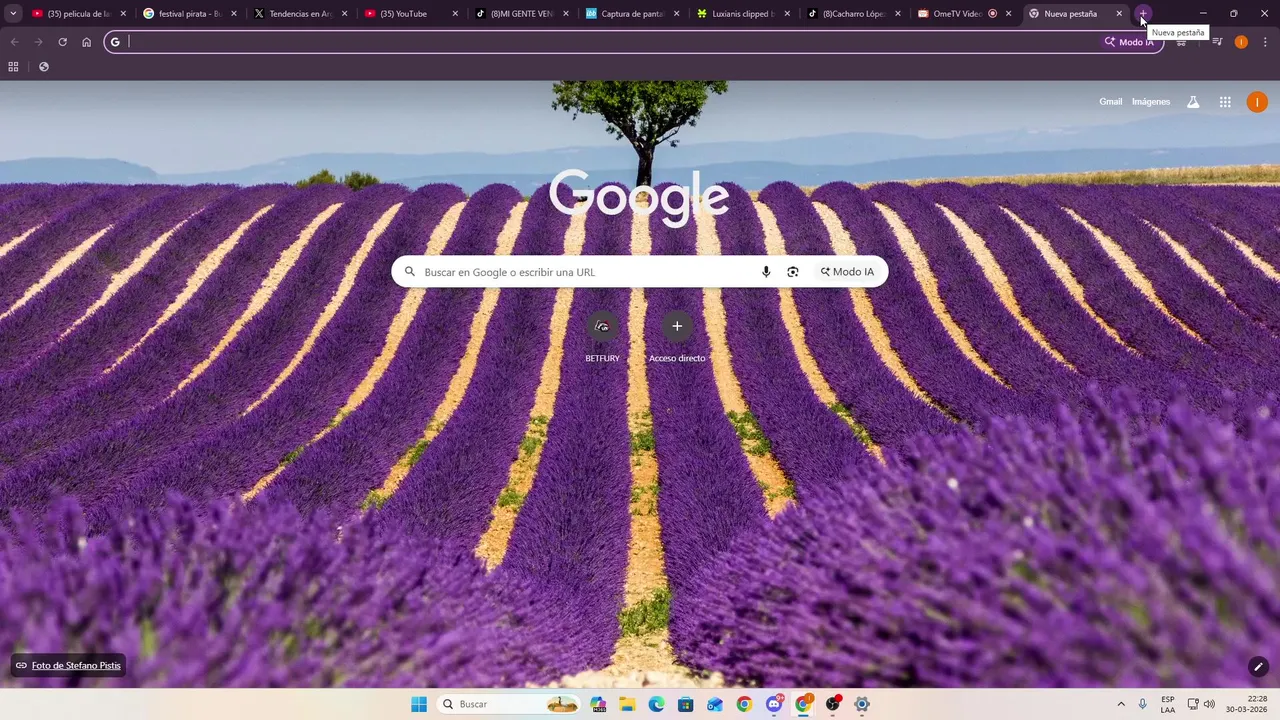The height and width of the screenshot is (720, 1280).
Task: Expand hidden system tray icons
Action: click(1121, 704)
